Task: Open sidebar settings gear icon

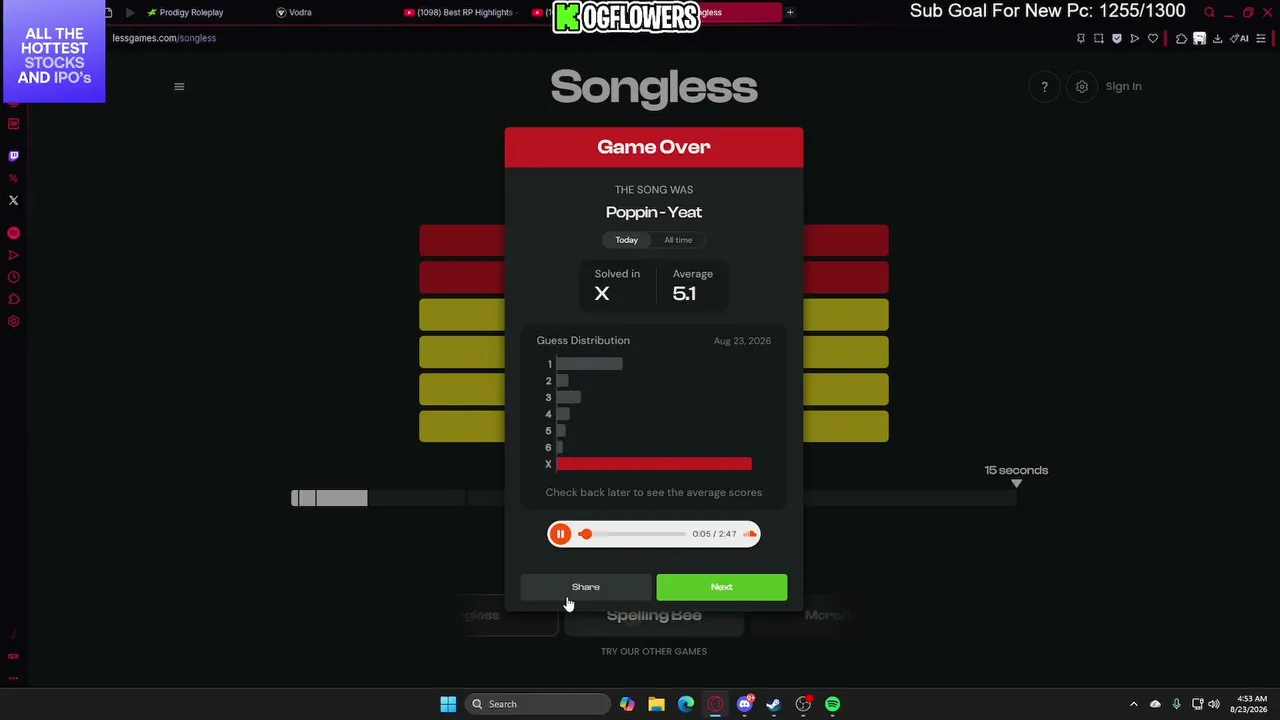Action: (x=13, y=321)
